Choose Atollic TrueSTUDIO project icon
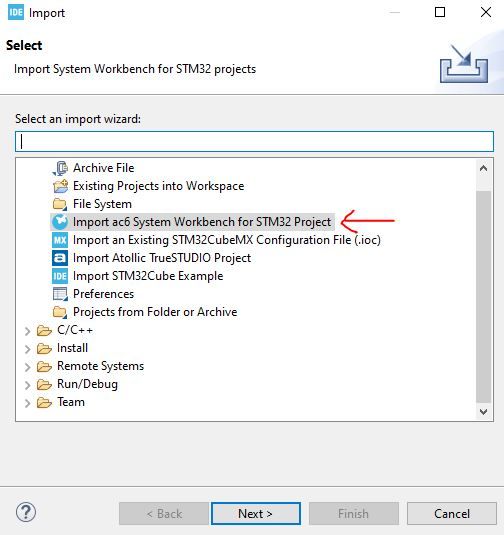The width and height of the screenshot is (504, 535). (60, 258)
